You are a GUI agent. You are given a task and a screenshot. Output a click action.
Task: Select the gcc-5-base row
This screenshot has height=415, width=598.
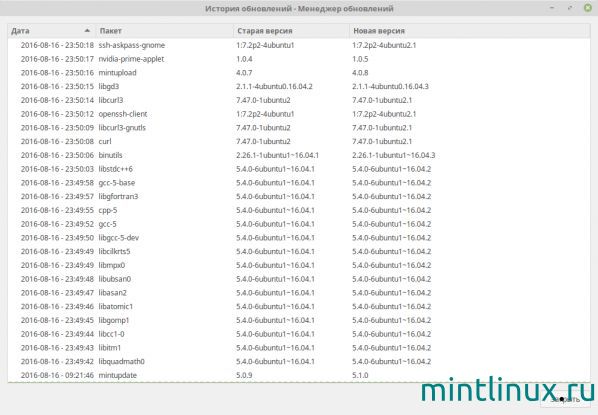[299, 182]
